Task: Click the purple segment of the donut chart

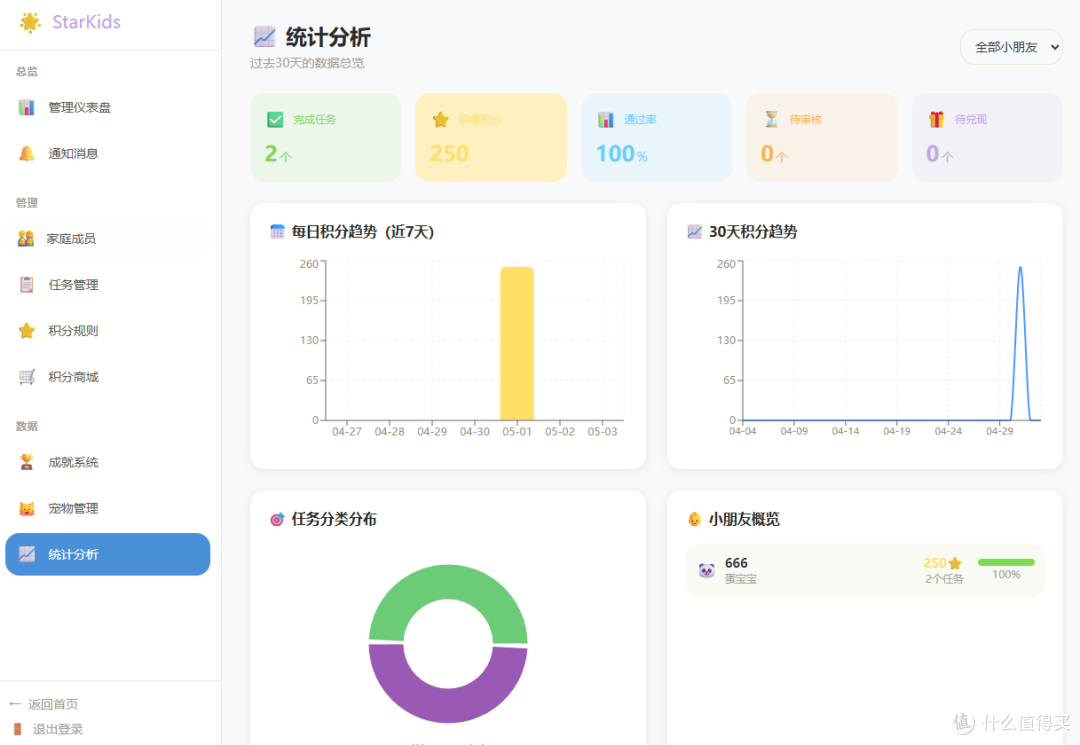Action: coord(448,704)
